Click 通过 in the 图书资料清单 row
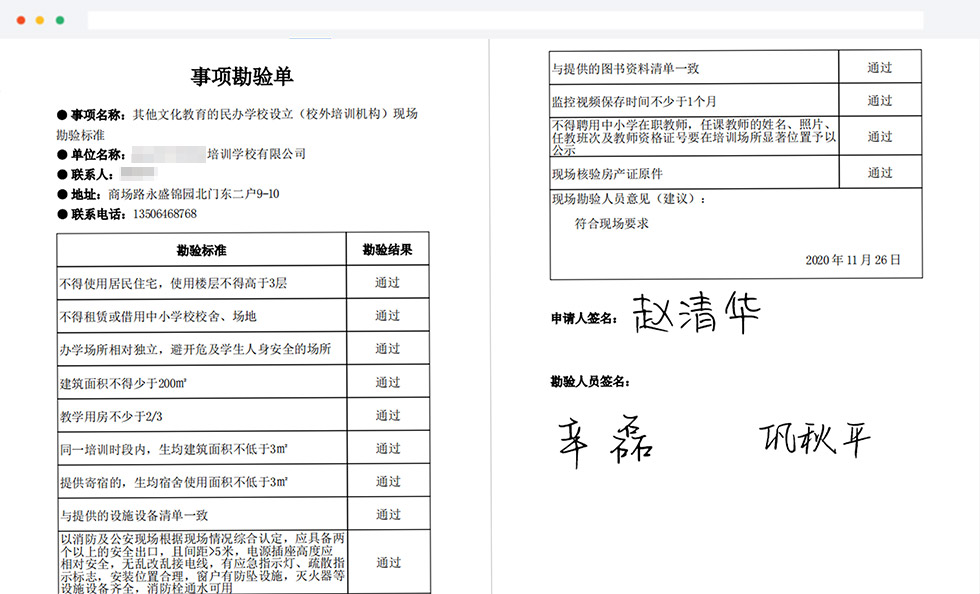Viewport: 980px width, 594px height. [879, 68]
